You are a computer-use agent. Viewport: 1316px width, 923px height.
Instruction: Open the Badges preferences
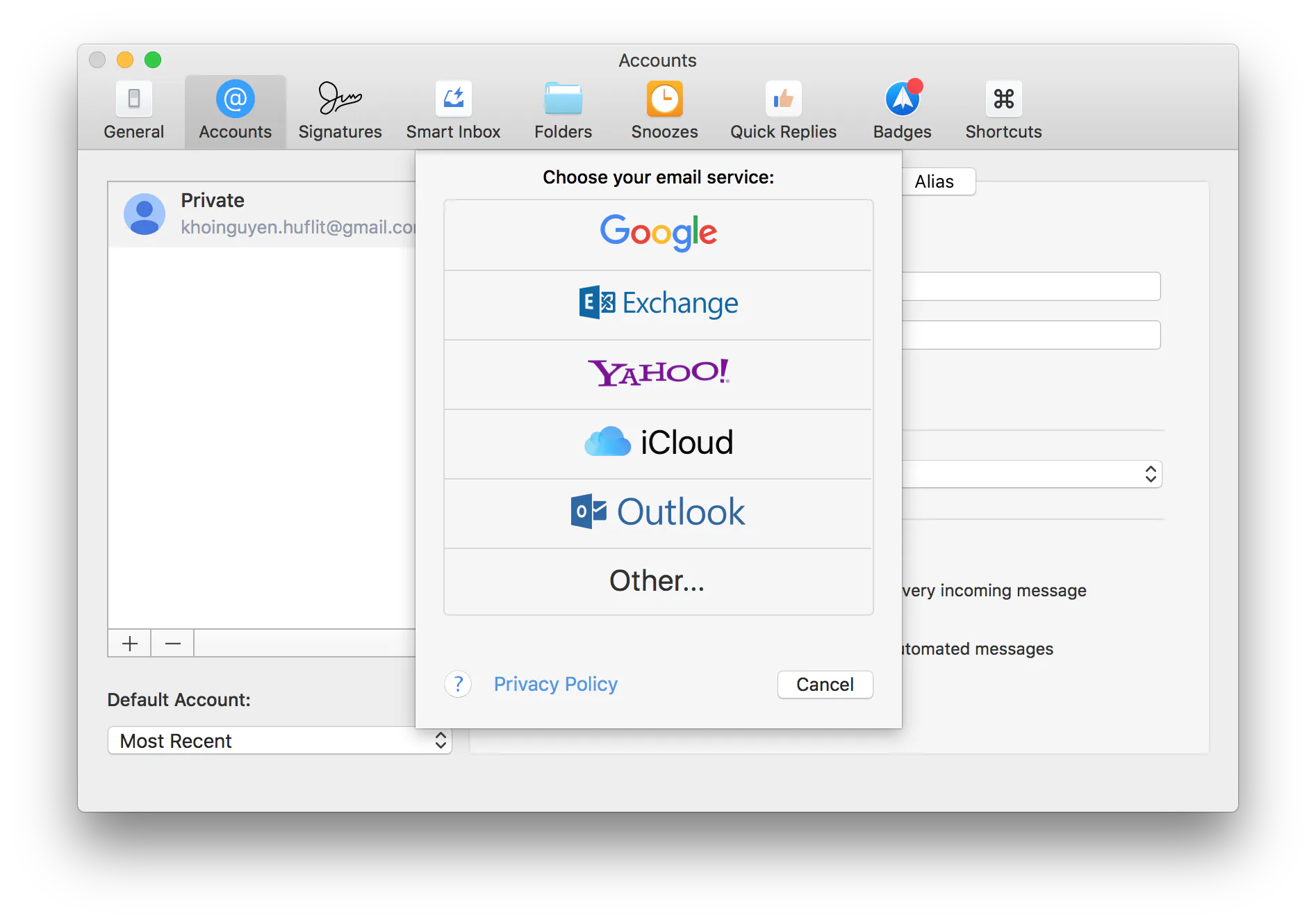[902, 111]
